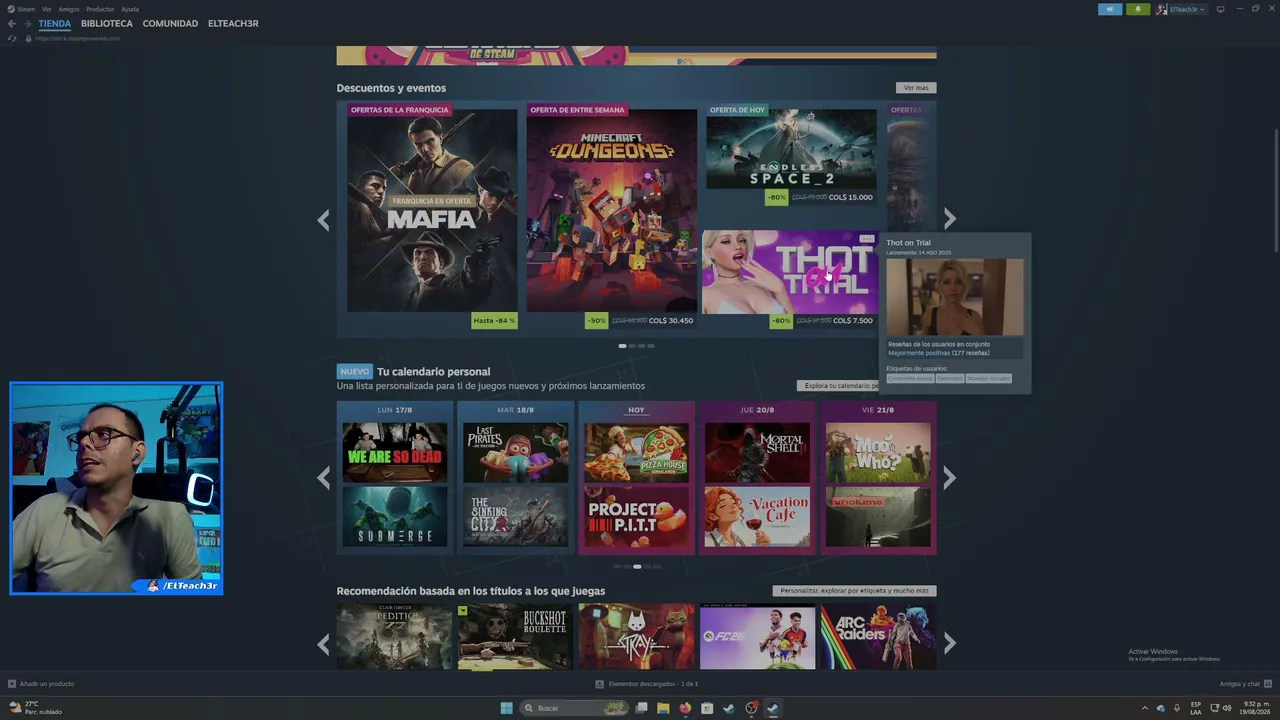Open the Buckshot Roulette recommendation
The image size is (1280, 720).
pyautogui.click(x=515, y=636)
